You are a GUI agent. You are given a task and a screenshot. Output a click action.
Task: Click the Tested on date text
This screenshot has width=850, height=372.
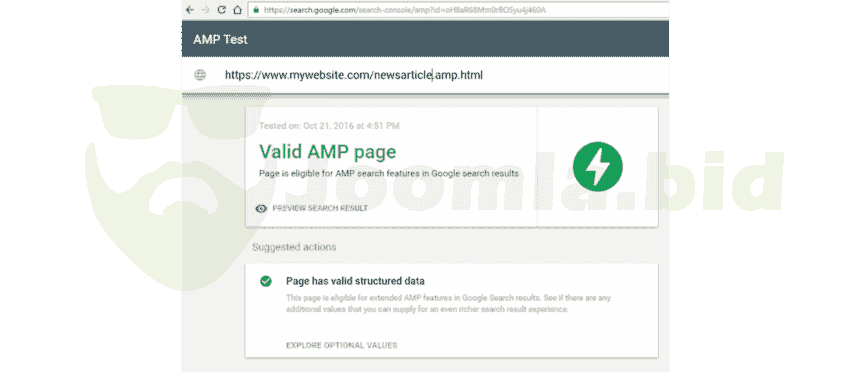click(329, 126)
